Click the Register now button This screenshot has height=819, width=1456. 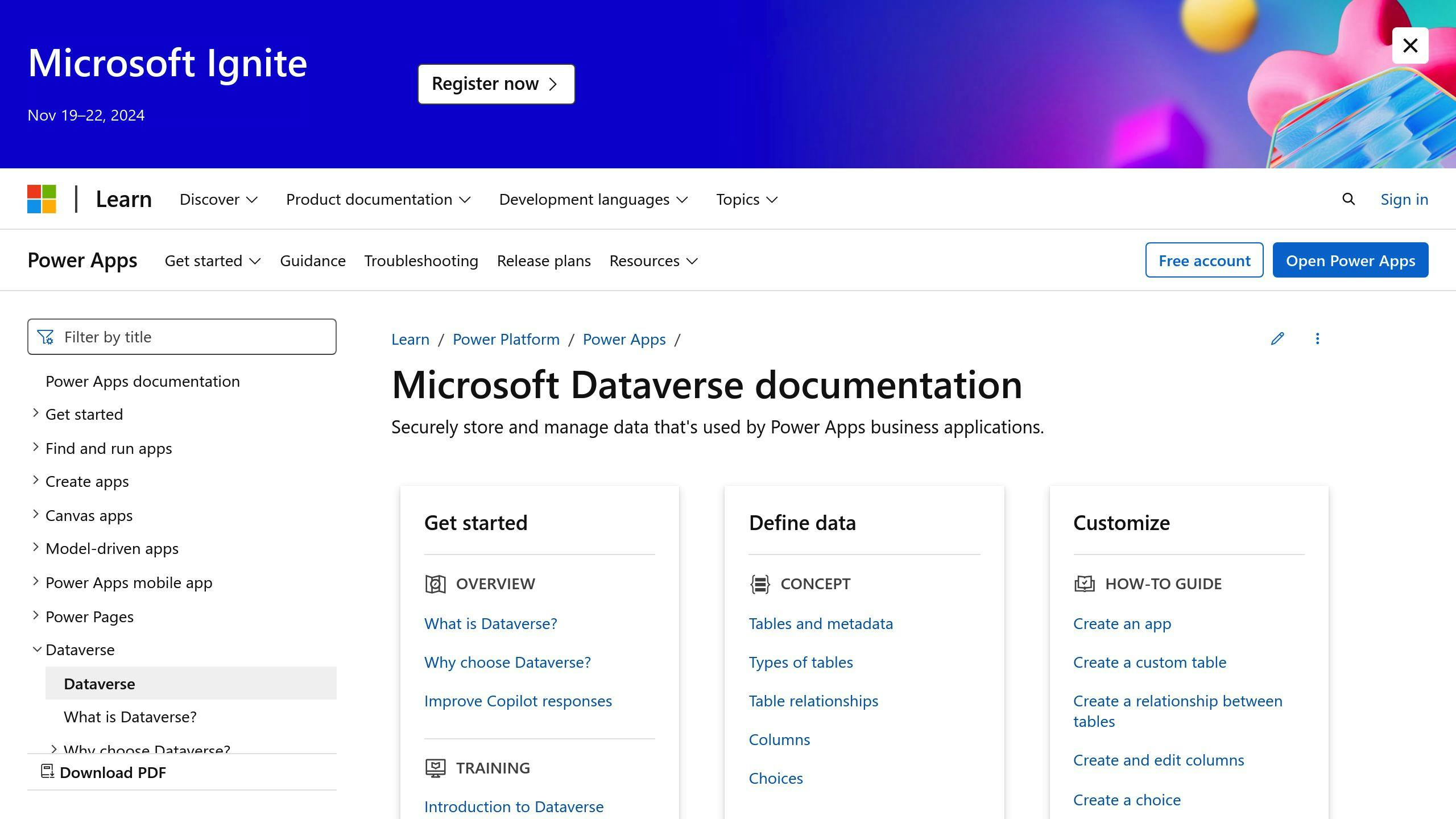pos(496,84)
